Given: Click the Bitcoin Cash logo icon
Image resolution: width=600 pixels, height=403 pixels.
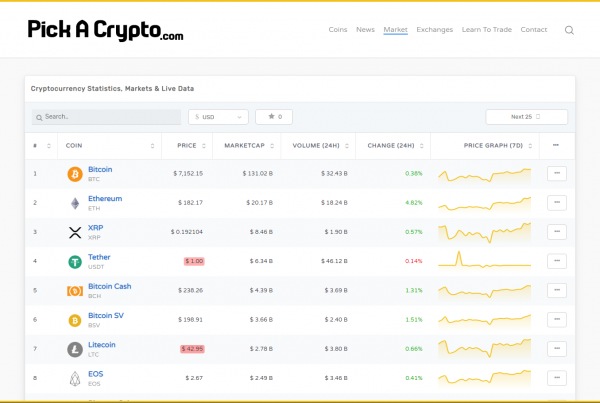Looking at the screenshot, I should [75, 291].
